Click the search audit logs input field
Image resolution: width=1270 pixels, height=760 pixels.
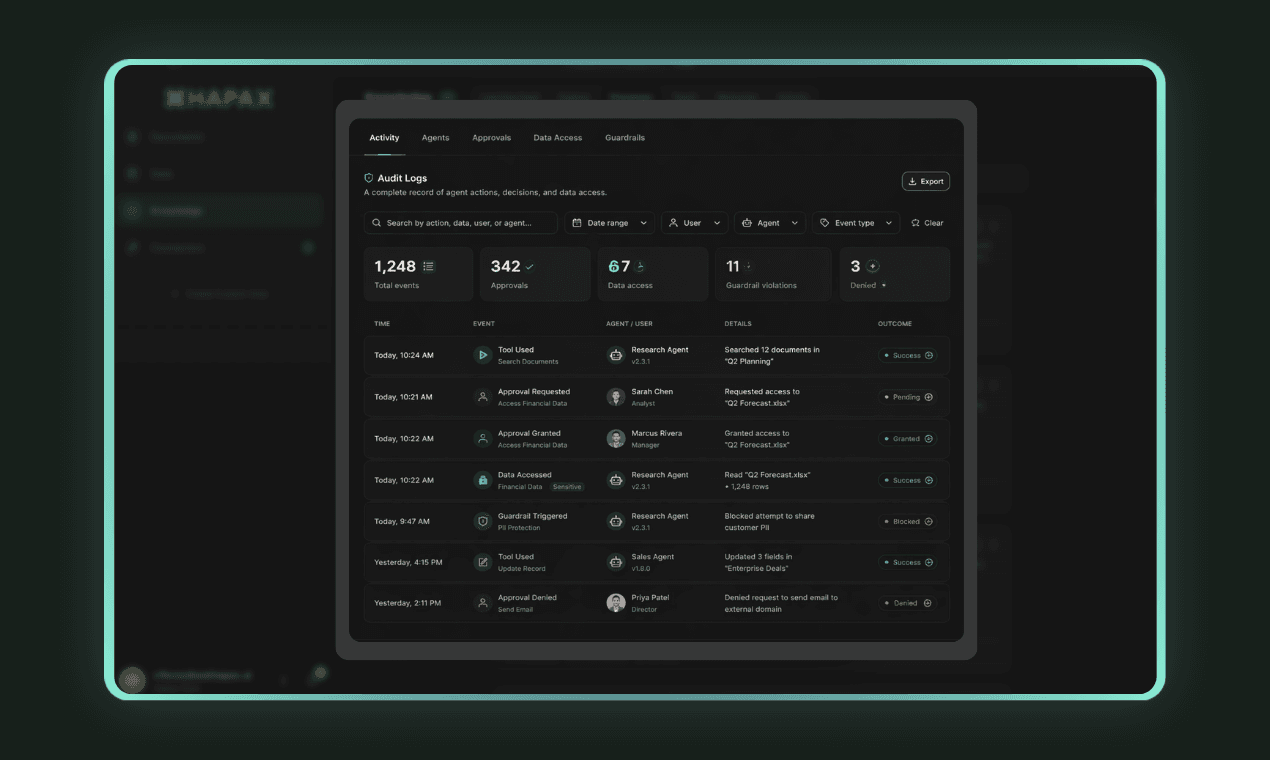460,222
